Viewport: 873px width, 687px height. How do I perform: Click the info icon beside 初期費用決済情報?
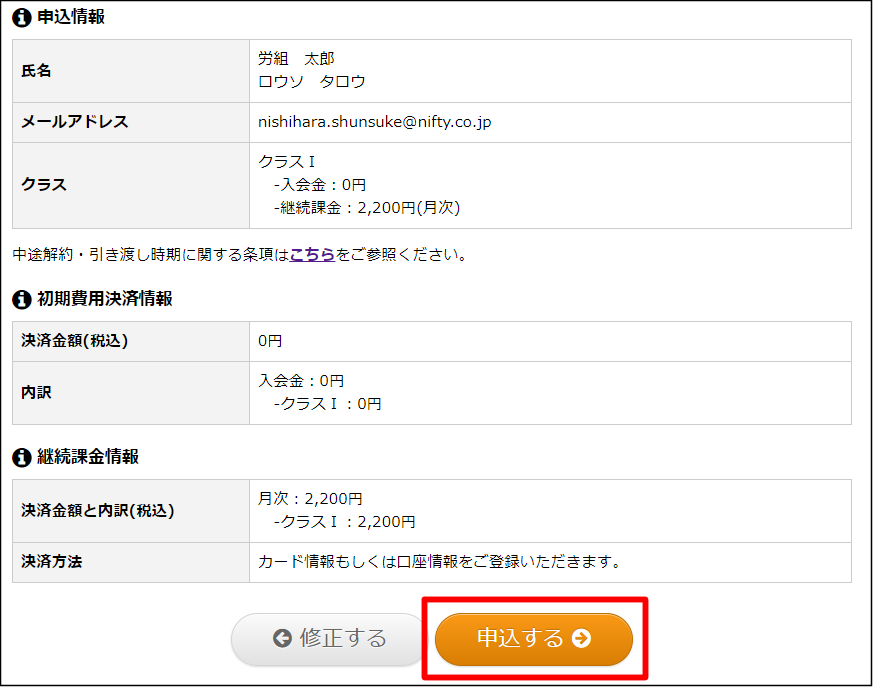[21, 299]
